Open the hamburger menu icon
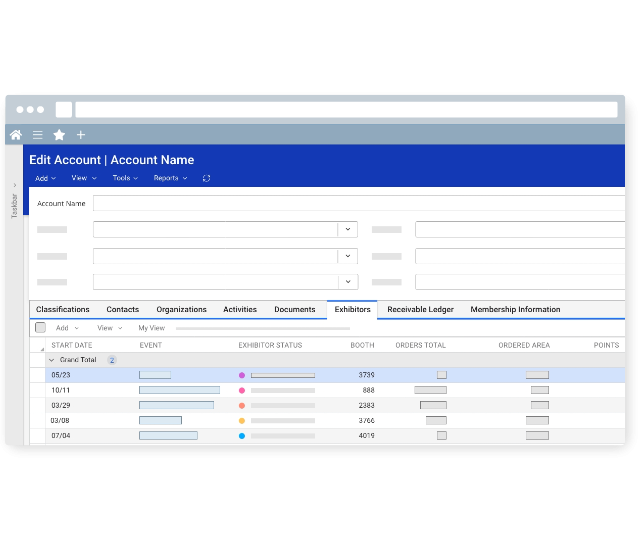 click(x=38, y=135)
